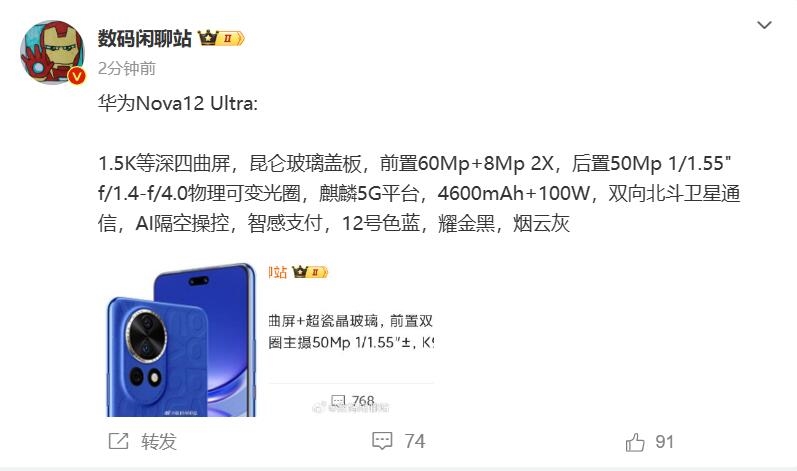Click the 华为Nova12 Ultra title line
This screenshot has height=471, width=797.
coord(178,104)
